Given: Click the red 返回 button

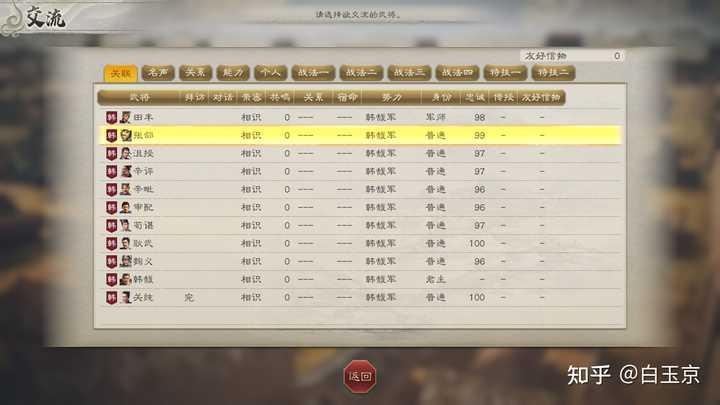Looking at the screenshot, I should tap(360, 377).
